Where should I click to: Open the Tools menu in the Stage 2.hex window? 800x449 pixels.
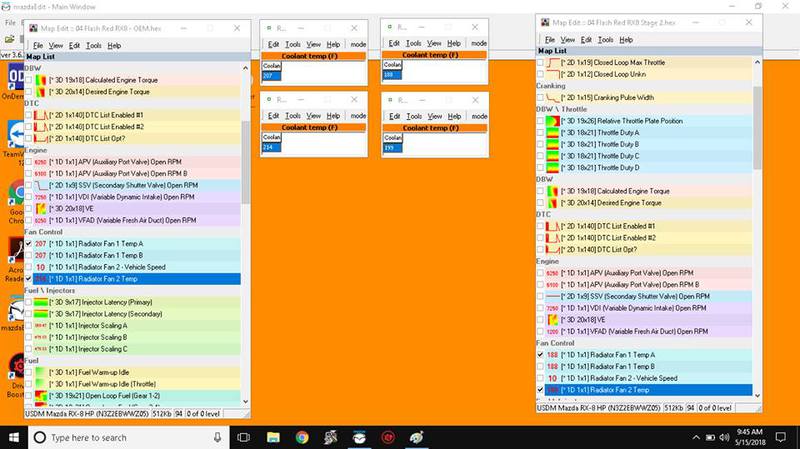pyautogui.click(x=599, y=39)
